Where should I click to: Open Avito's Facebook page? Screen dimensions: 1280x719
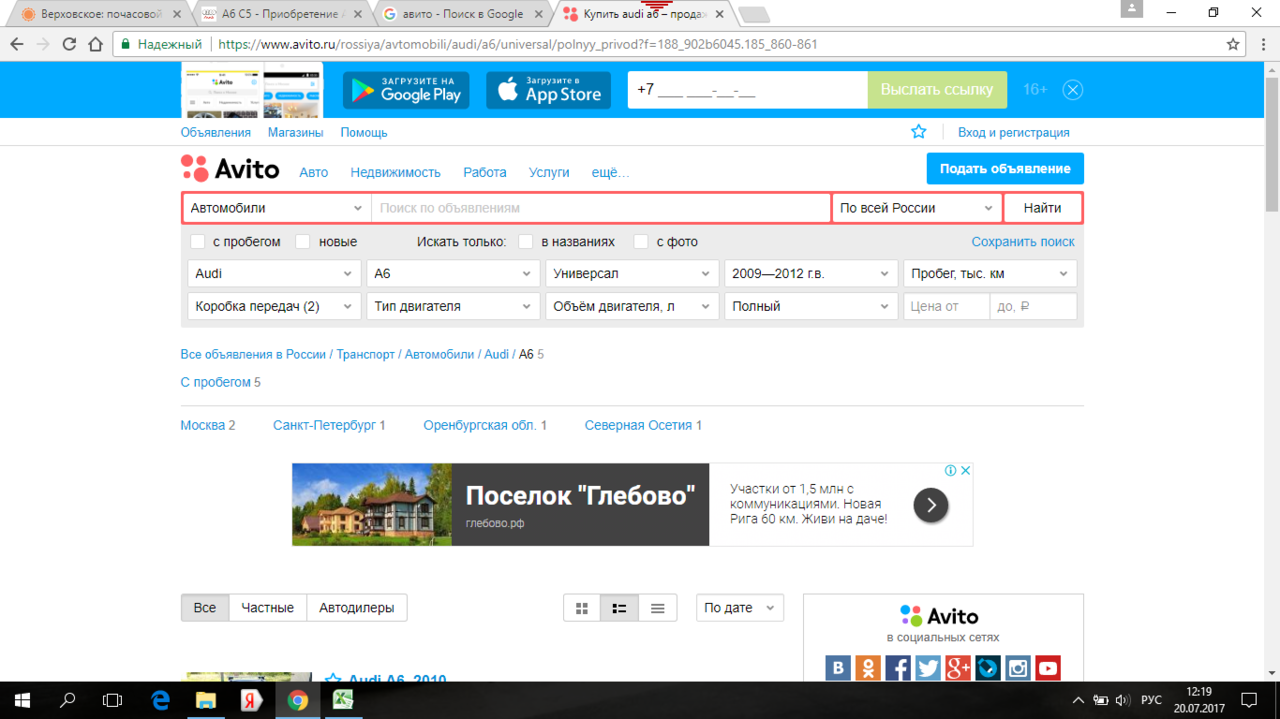tap(898, 668)
